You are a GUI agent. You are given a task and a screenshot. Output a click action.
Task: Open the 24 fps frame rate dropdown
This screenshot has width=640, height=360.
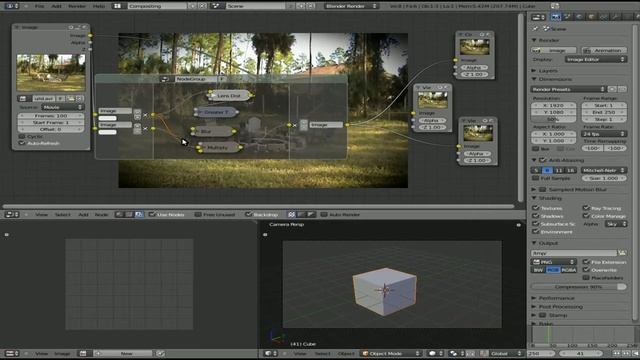pyautogui.click(x=604, y=133)
